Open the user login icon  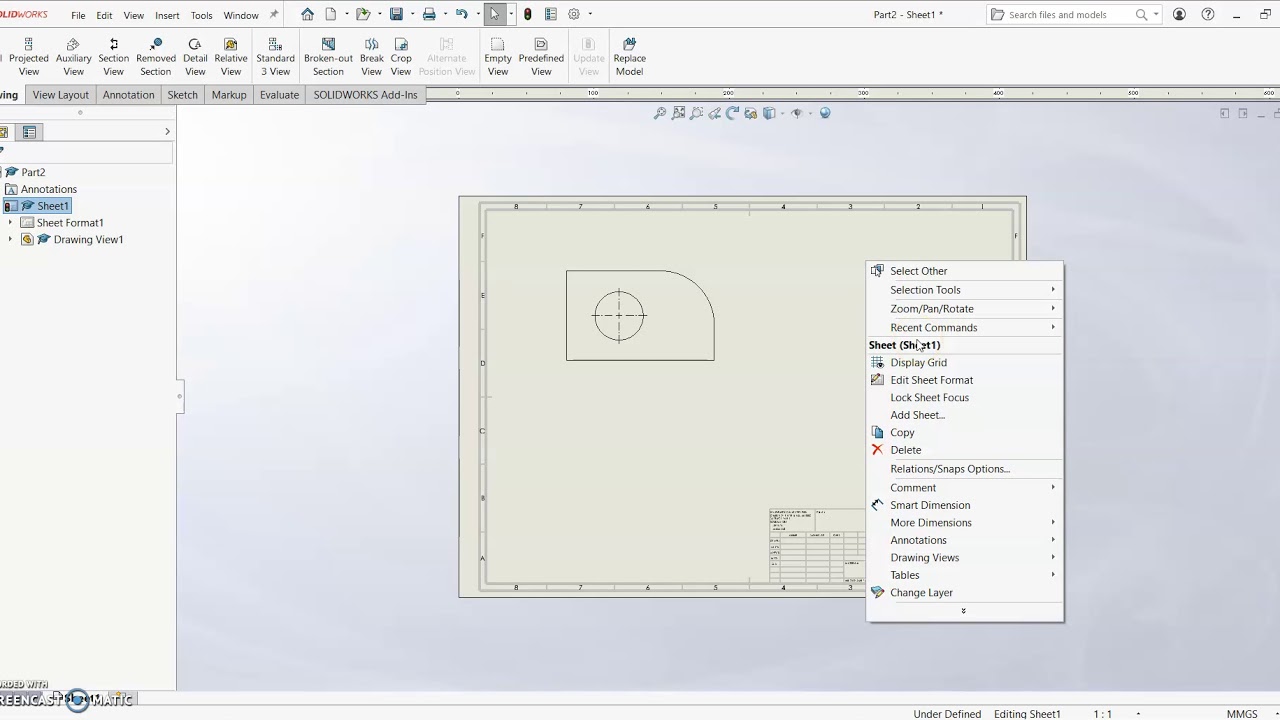(1180, 15)
